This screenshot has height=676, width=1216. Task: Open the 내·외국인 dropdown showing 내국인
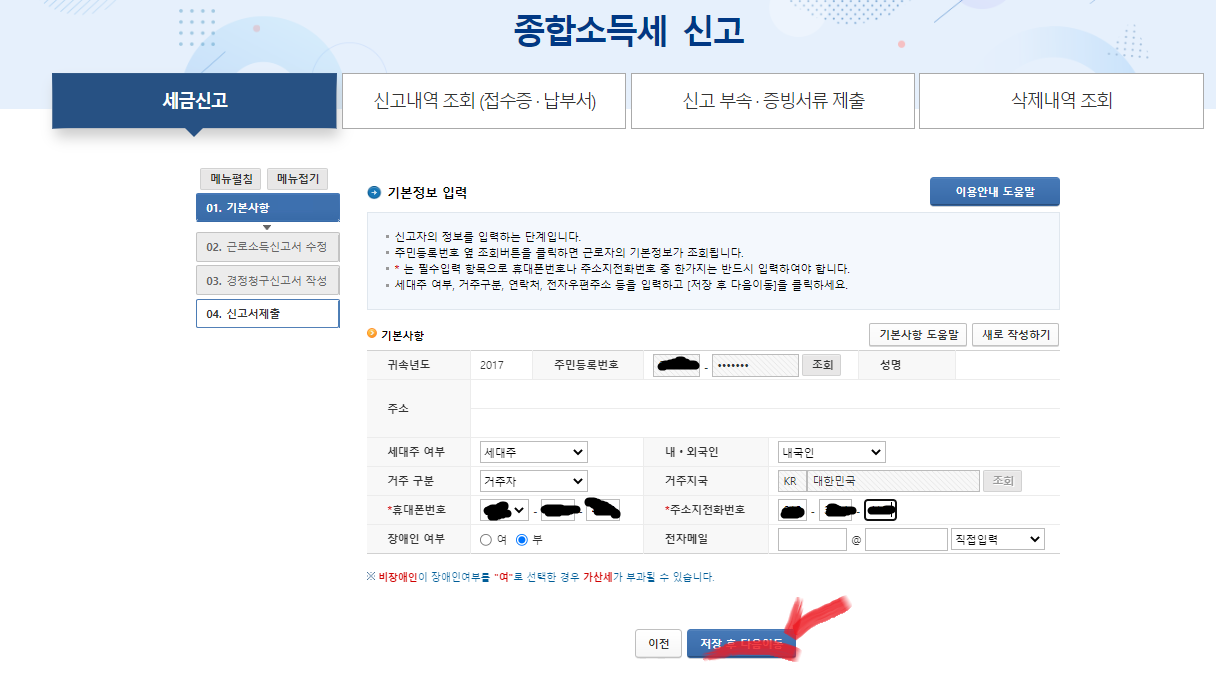[831, 451]
